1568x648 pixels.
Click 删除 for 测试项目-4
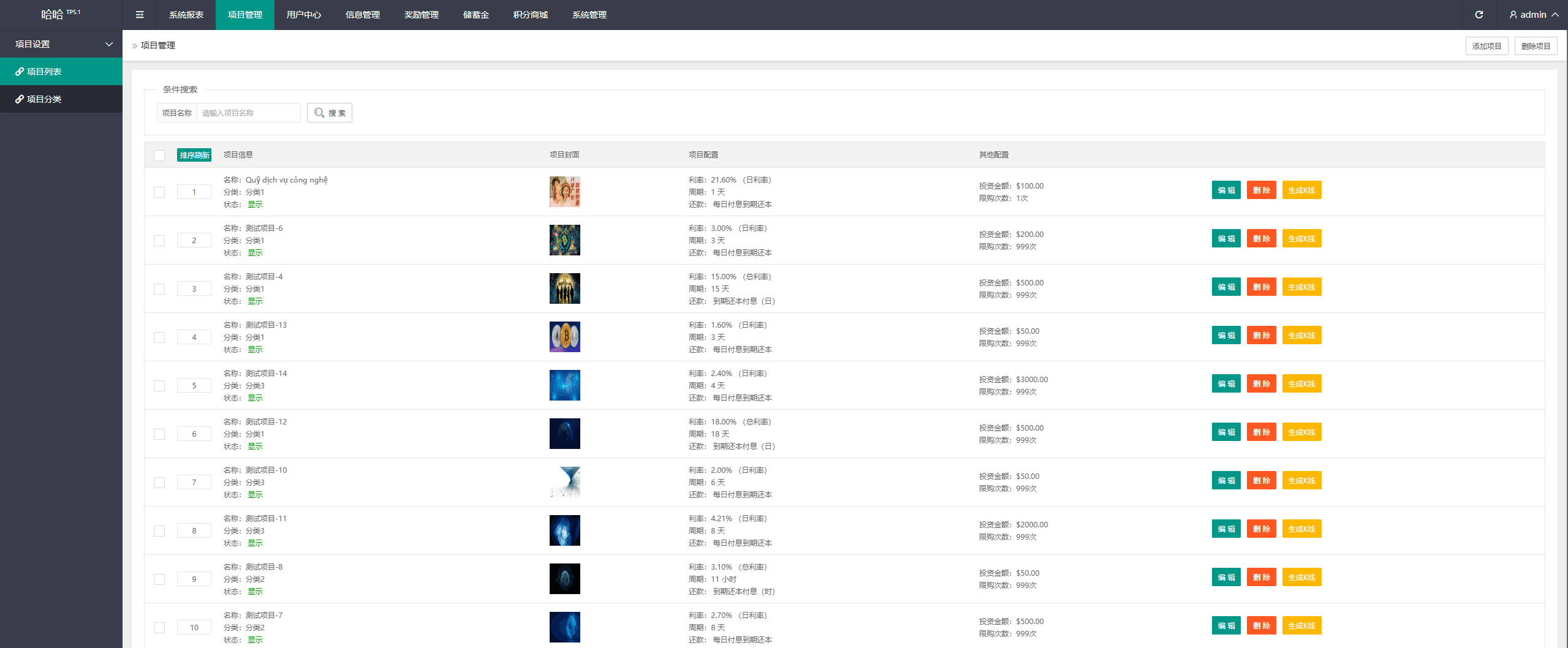[1262, 287]
